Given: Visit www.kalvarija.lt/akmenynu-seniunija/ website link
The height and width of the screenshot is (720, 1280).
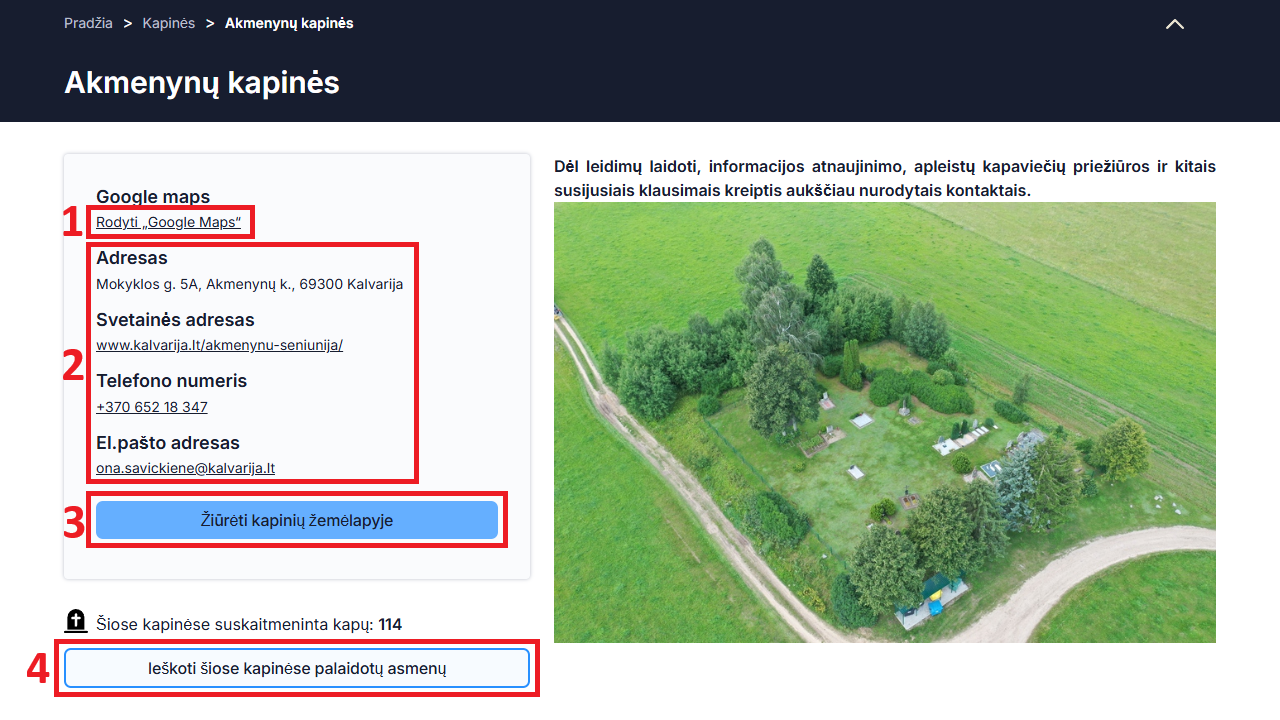Looking at the screenshot, I should coord(219,345).
